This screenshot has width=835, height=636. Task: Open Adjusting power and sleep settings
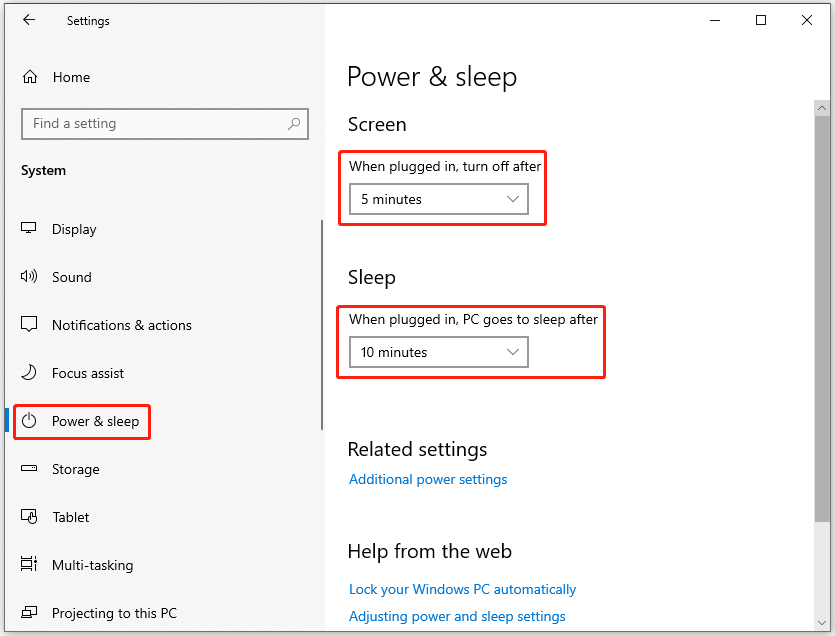(457, 616)
